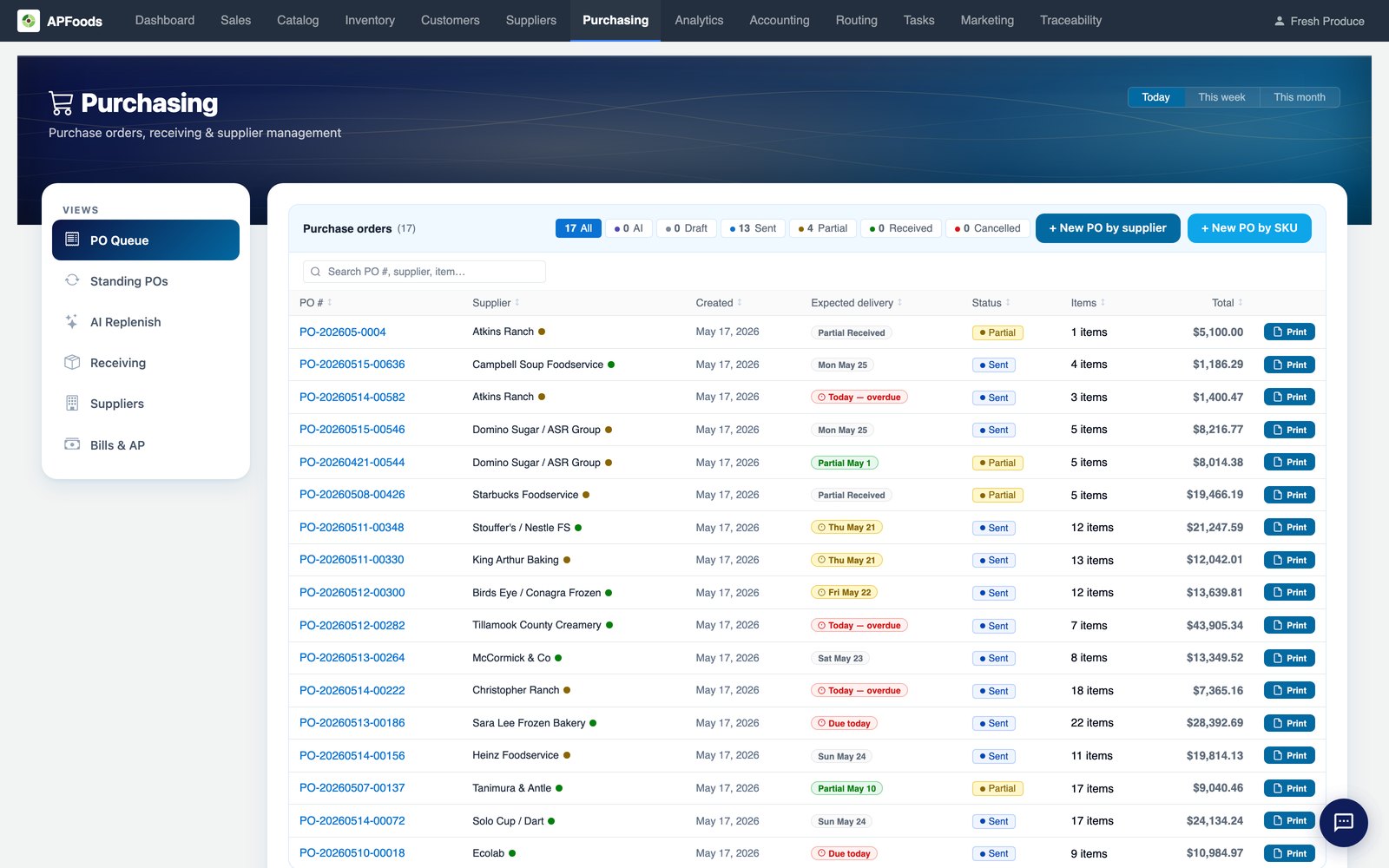
Task: Sort by Created column
Action: 719,303
